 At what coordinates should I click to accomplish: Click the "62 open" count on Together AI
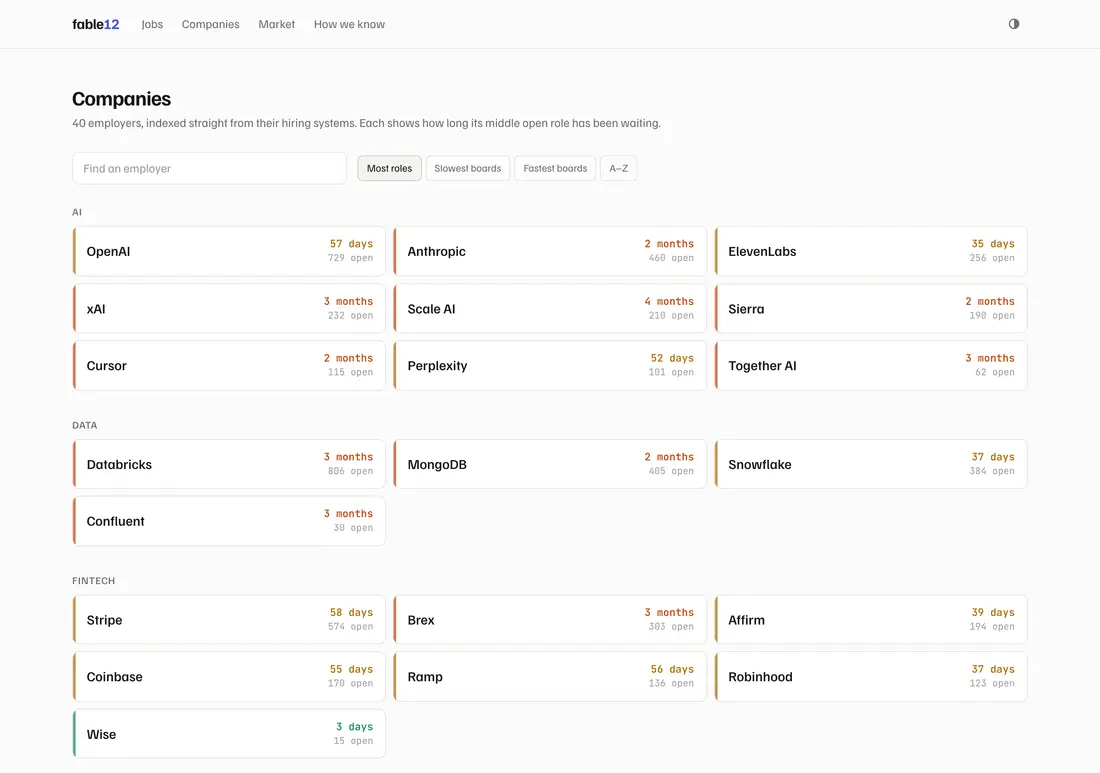(x=995, y=372)
